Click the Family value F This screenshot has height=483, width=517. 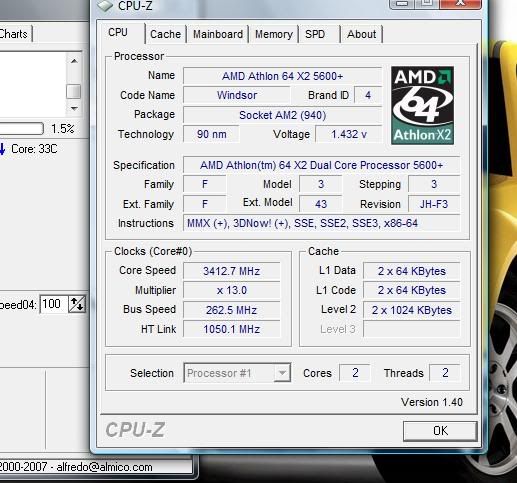(x=205, y=184)
